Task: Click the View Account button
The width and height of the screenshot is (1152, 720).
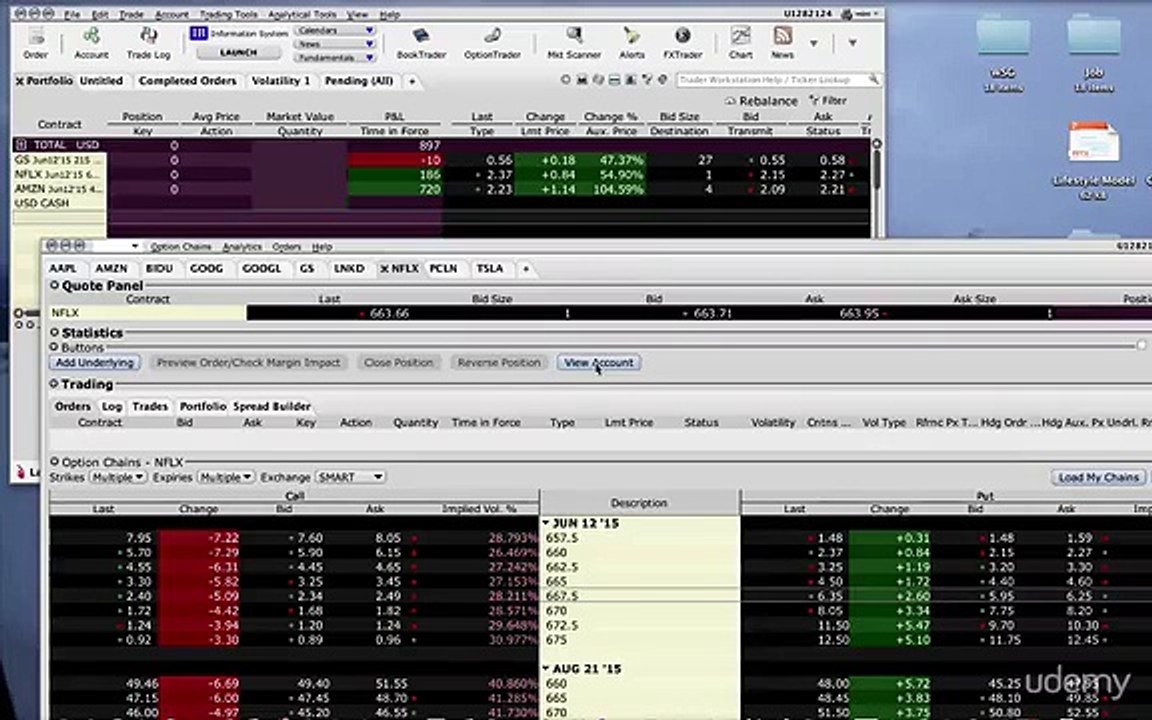Action: (x=598, y=362)
